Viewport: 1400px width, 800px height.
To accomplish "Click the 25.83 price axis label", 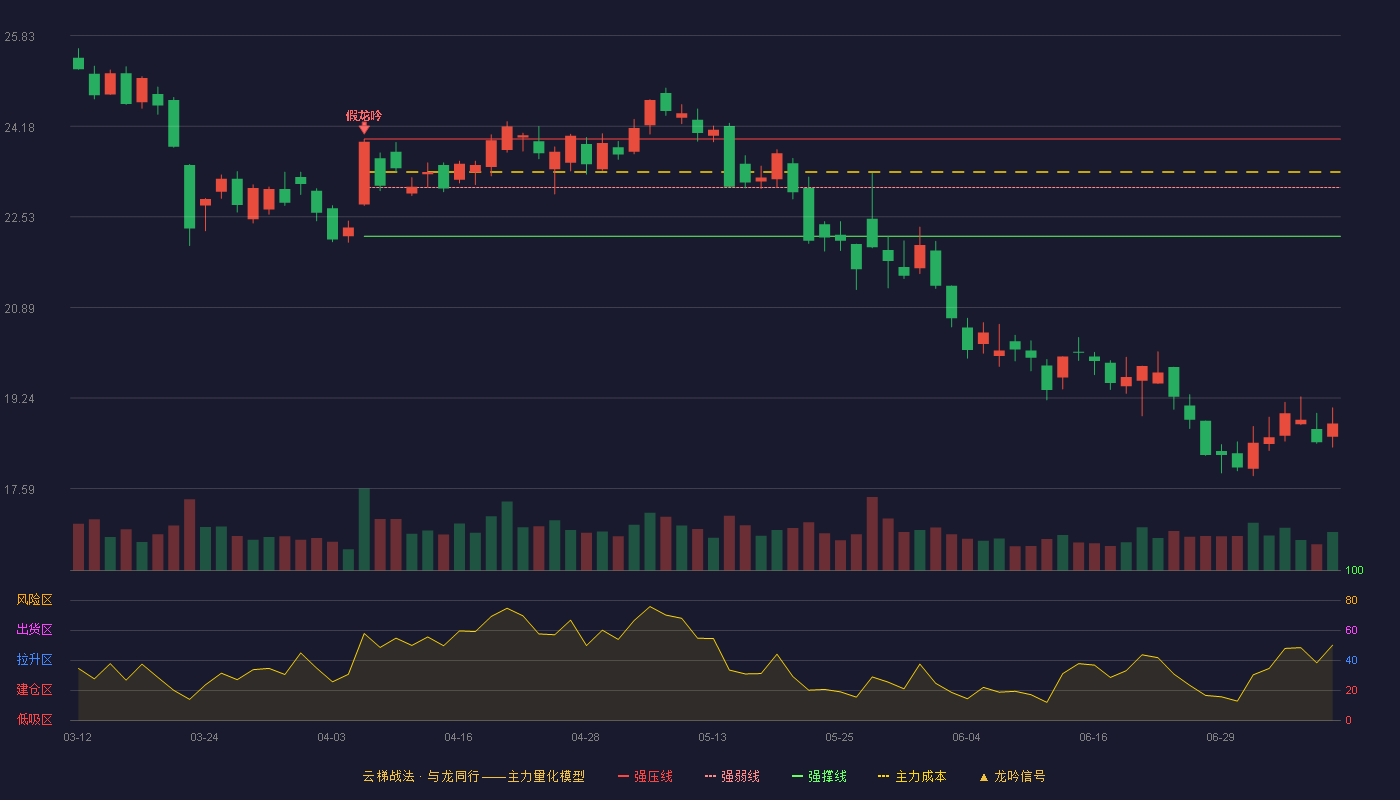I will pos(19,37).
